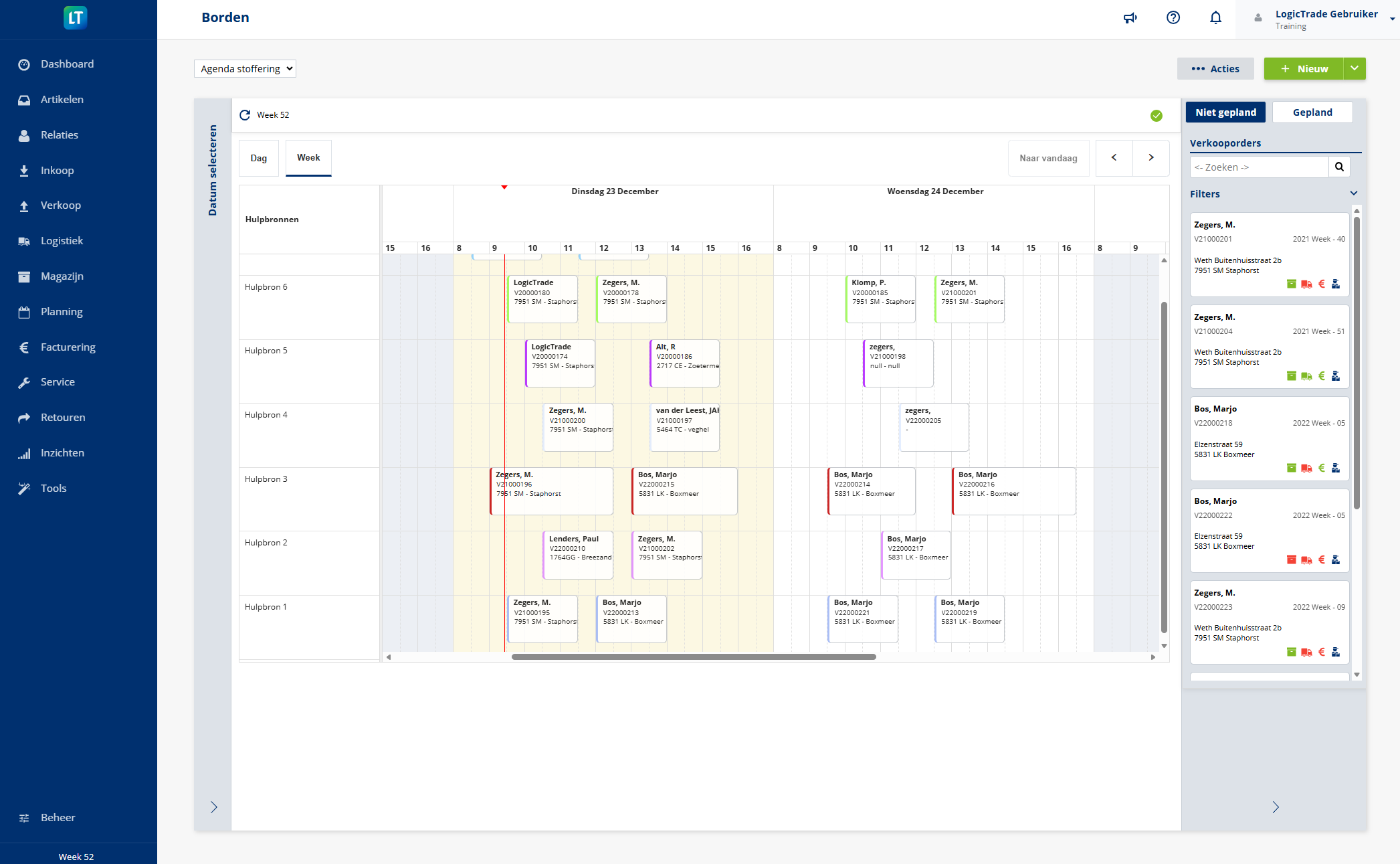Image resolution: width=1400 pixels, height=864 pixels.
Task: Click the Naar vandaag button
Action: pos(1048,157)
